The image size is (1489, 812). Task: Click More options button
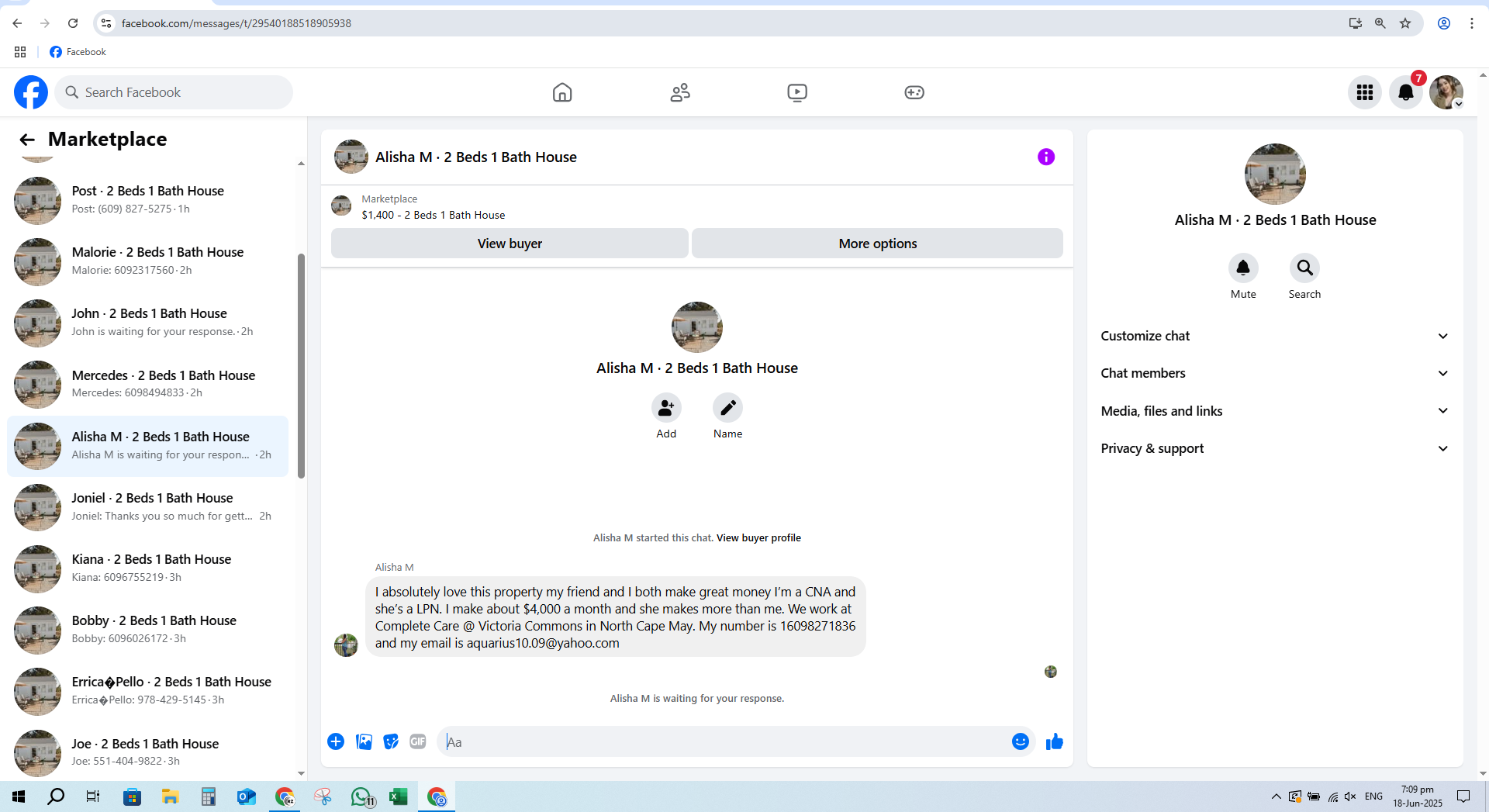pos(877,244)
